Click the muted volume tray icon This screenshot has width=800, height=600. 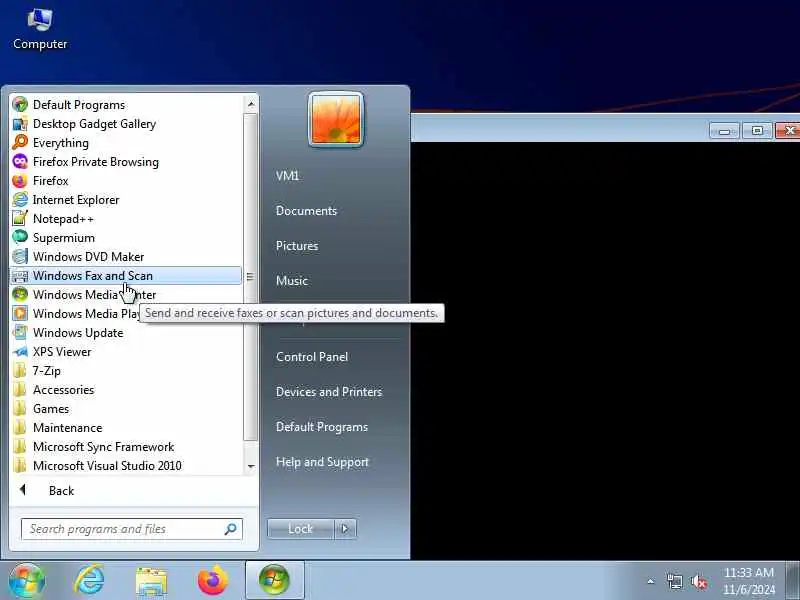pos(698,581)
